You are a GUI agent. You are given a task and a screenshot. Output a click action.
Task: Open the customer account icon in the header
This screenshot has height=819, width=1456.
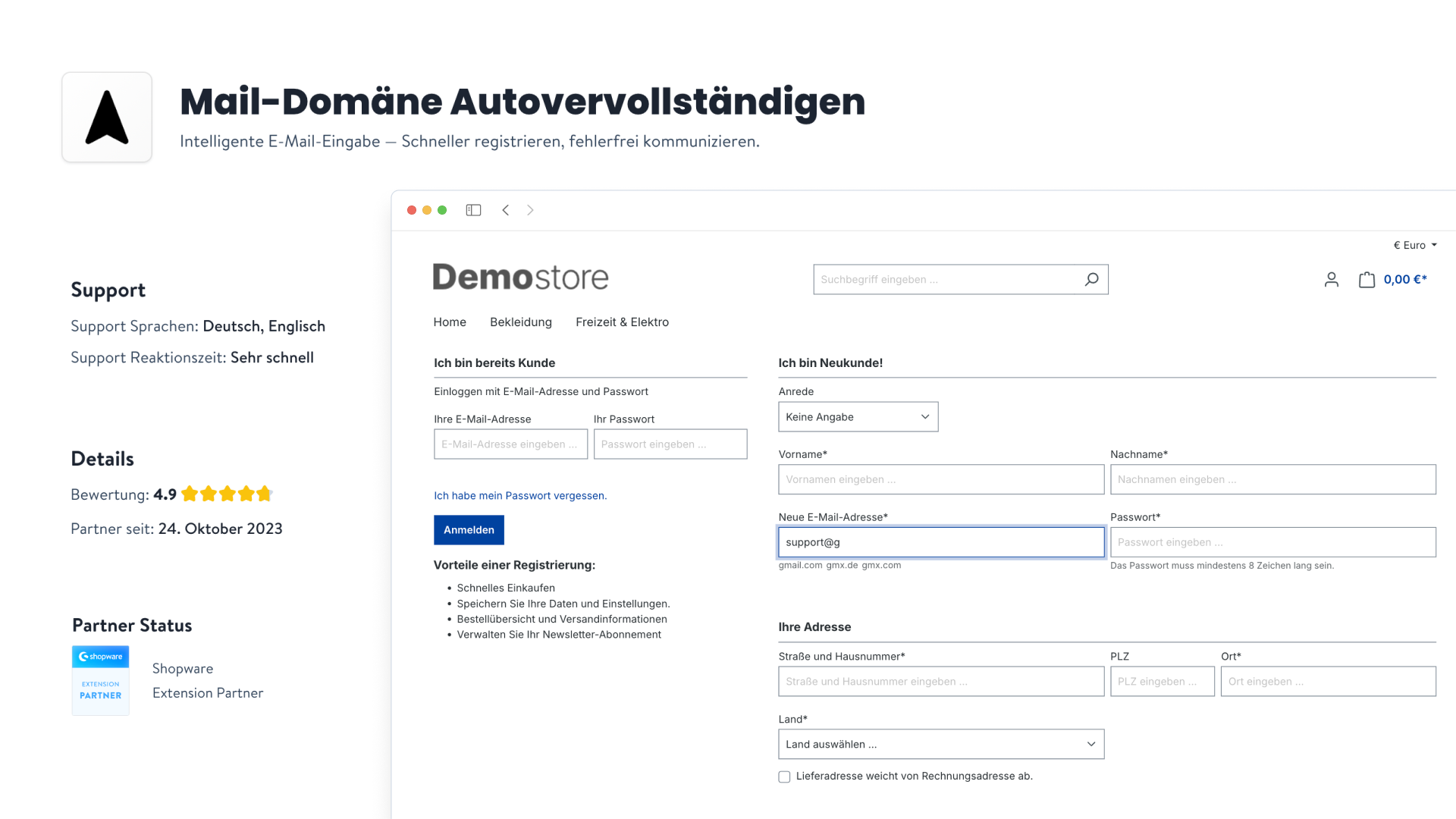pyautogui.click(x=1331, y=279)
